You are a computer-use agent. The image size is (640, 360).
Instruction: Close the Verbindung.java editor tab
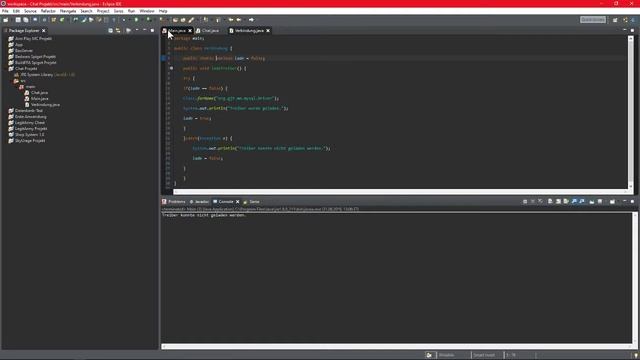point(268,31)
